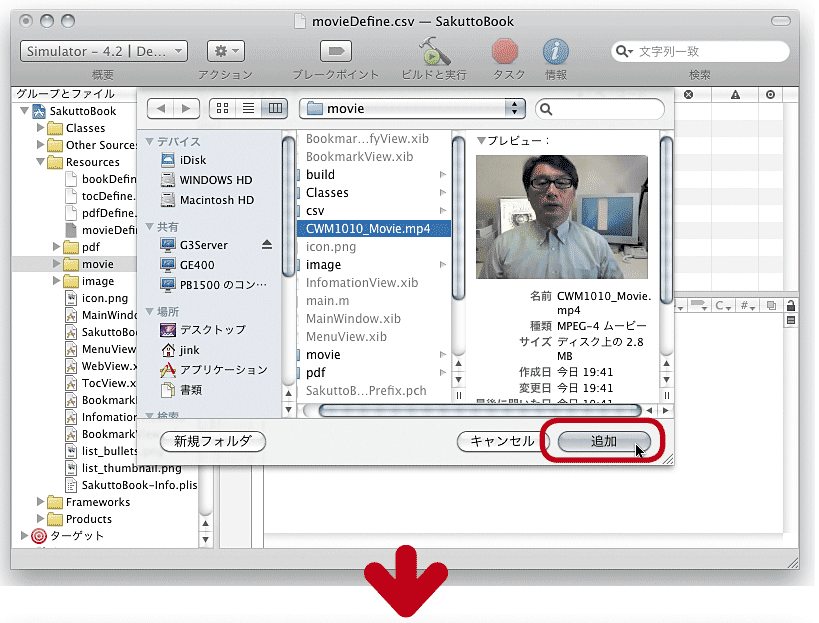The image size is (819, 623).
Task: Open the movie folder path popup
Action: point(412,109)
